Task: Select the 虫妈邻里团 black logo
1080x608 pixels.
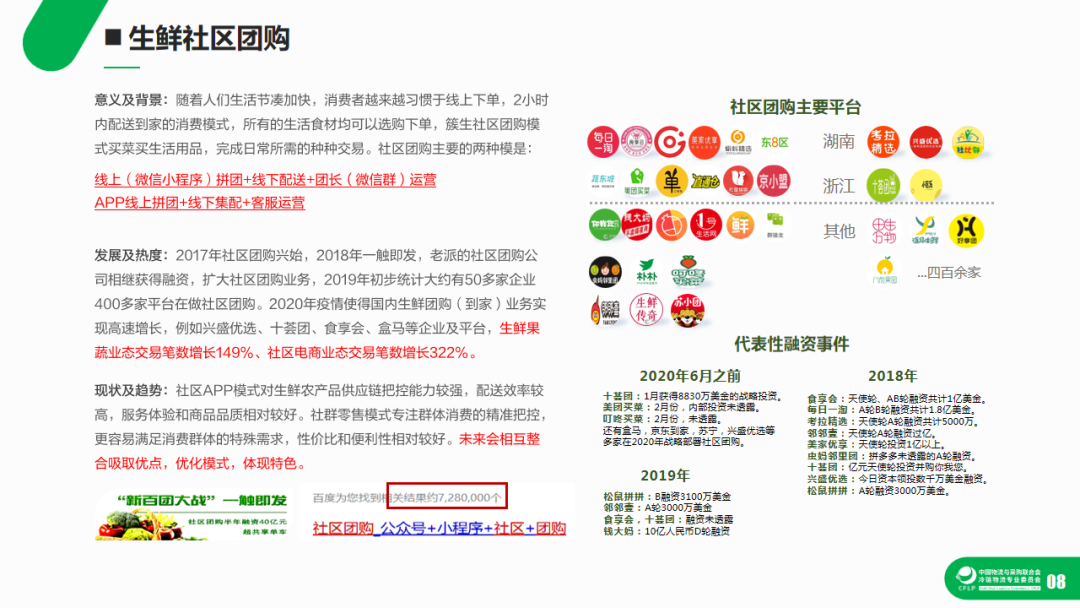Action: [605, 271]
